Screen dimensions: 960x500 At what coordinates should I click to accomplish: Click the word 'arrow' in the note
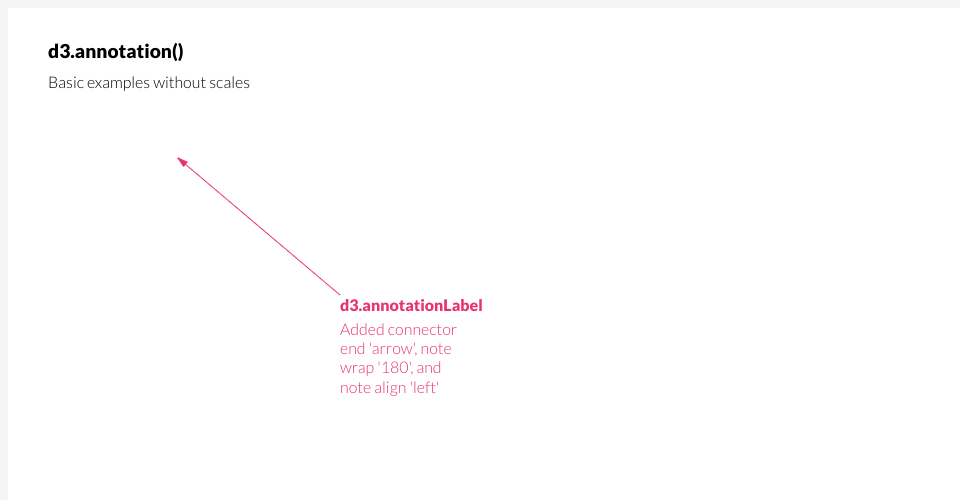click(x=392, y=349)
